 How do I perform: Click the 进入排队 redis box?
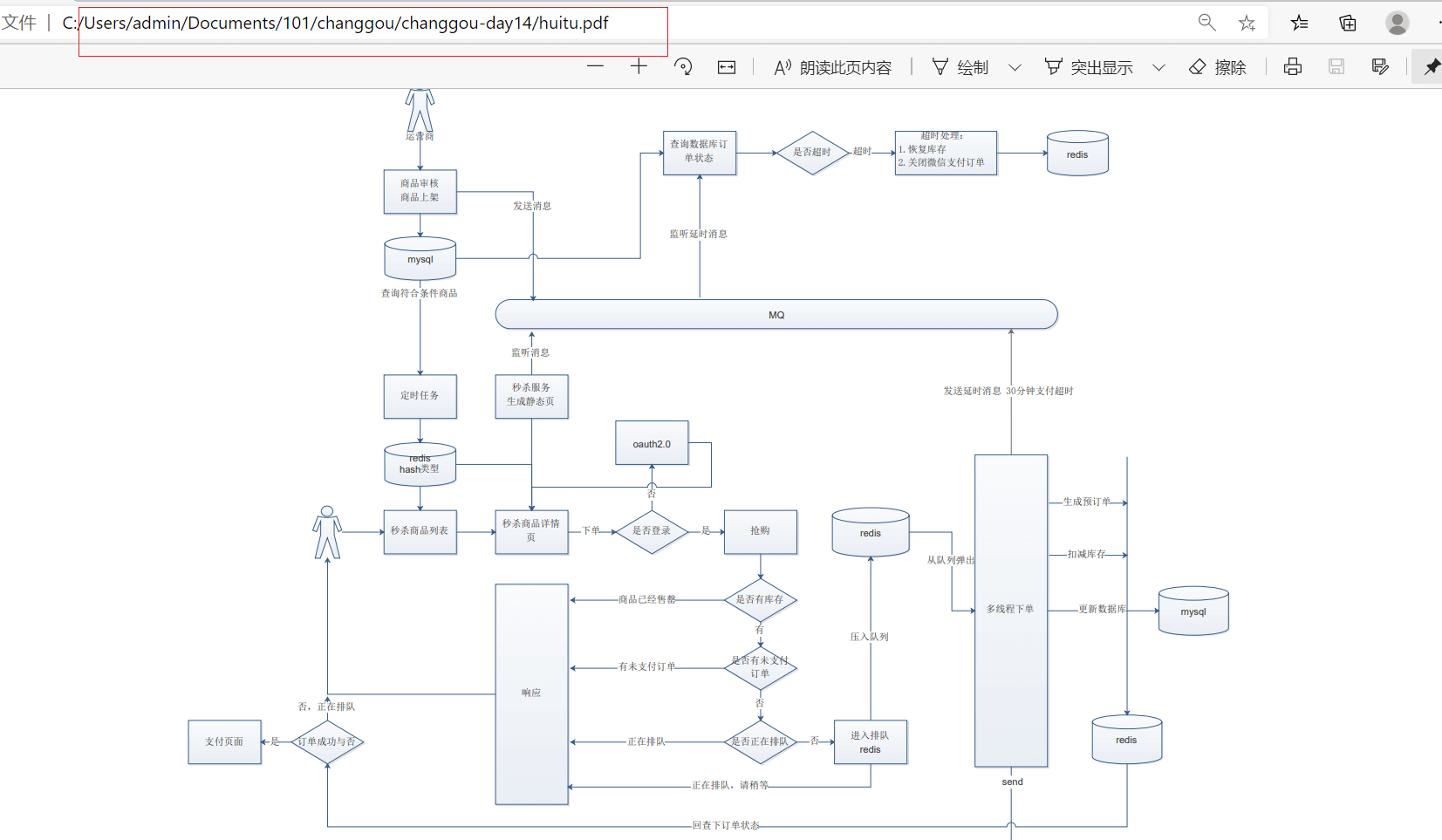coord(871,742)
